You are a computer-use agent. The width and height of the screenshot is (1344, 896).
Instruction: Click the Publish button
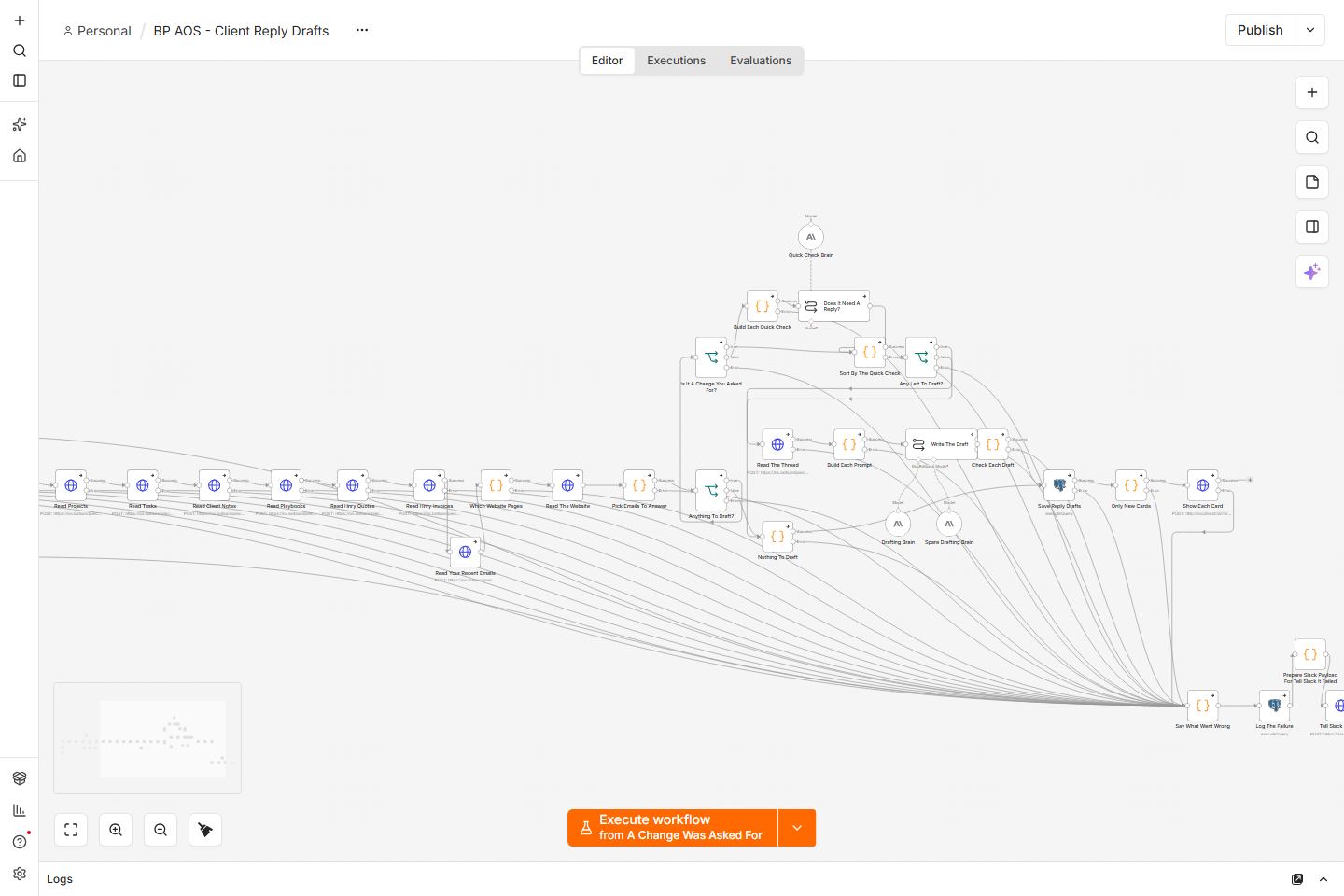tap(1260, 30)
